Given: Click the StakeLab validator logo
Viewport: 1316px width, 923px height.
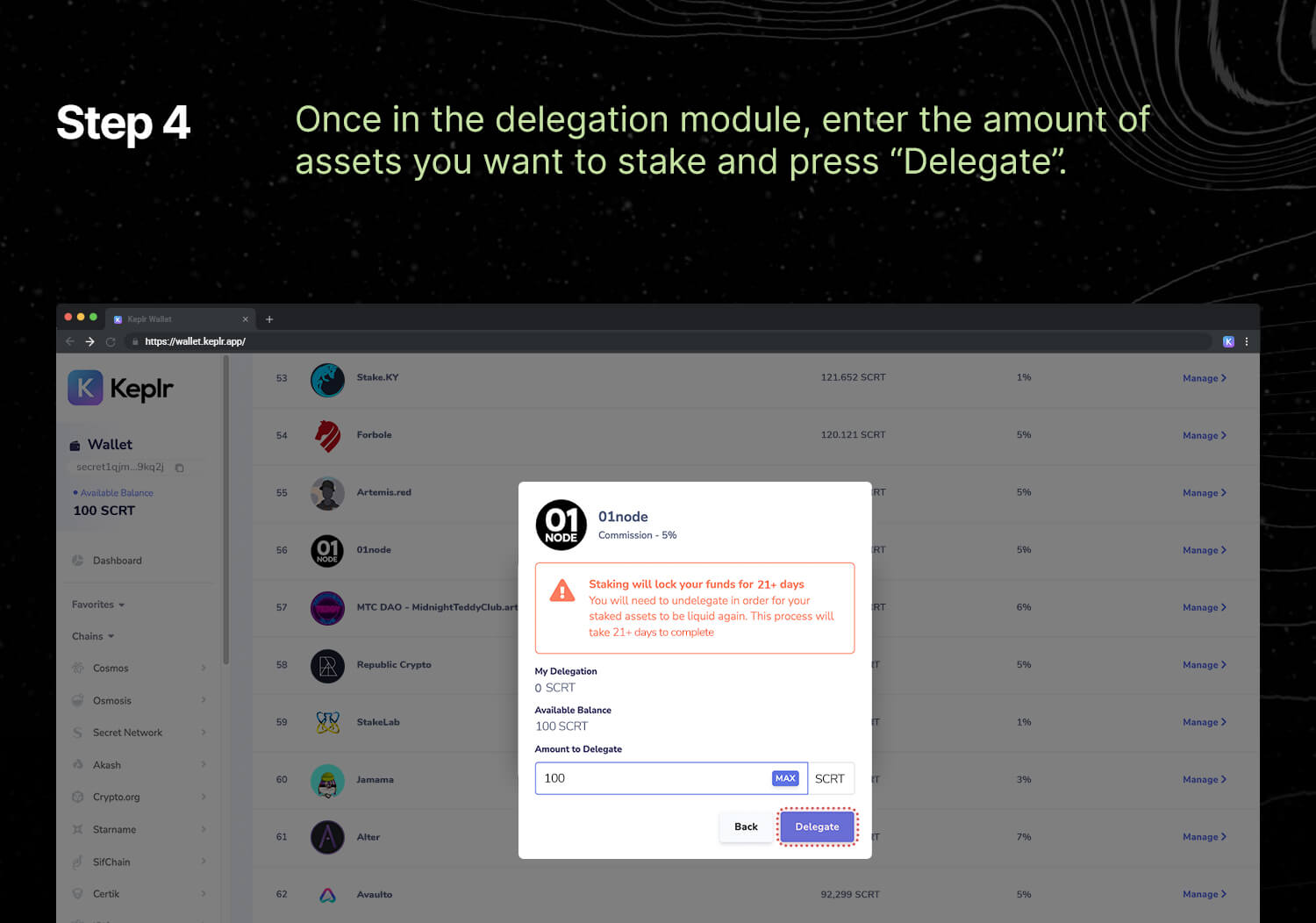Looking at the screenshot, I should click(327, 723).
